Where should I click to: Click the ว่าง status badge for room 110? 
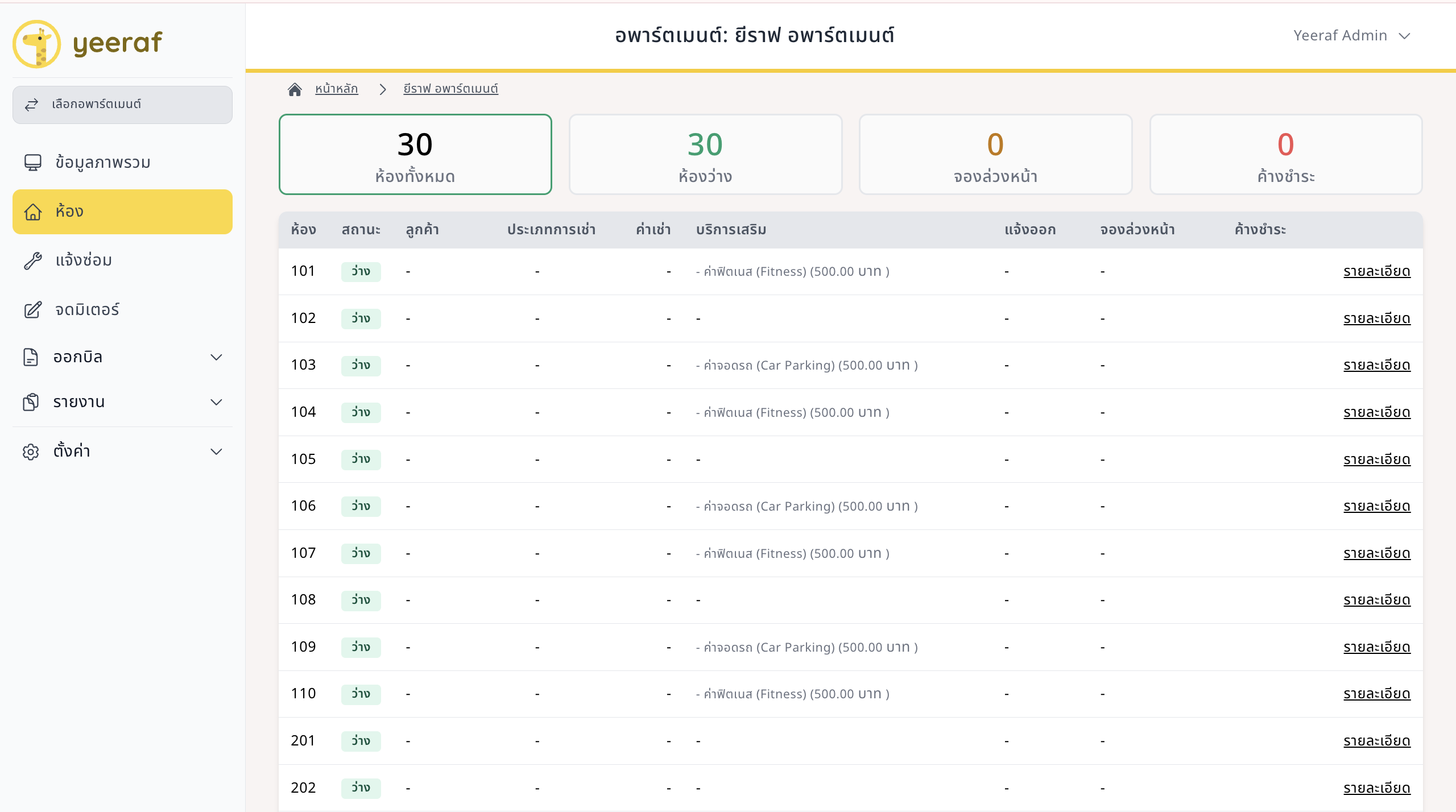click(x=361, y=694)
